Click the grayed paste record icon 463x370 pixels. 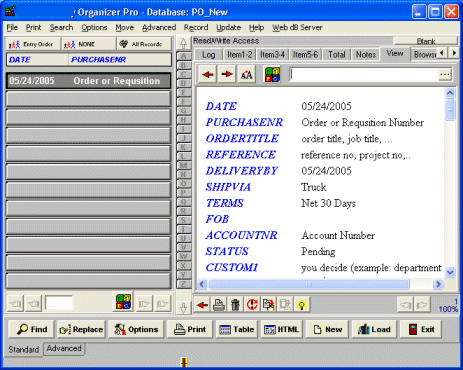pos(285,305)
